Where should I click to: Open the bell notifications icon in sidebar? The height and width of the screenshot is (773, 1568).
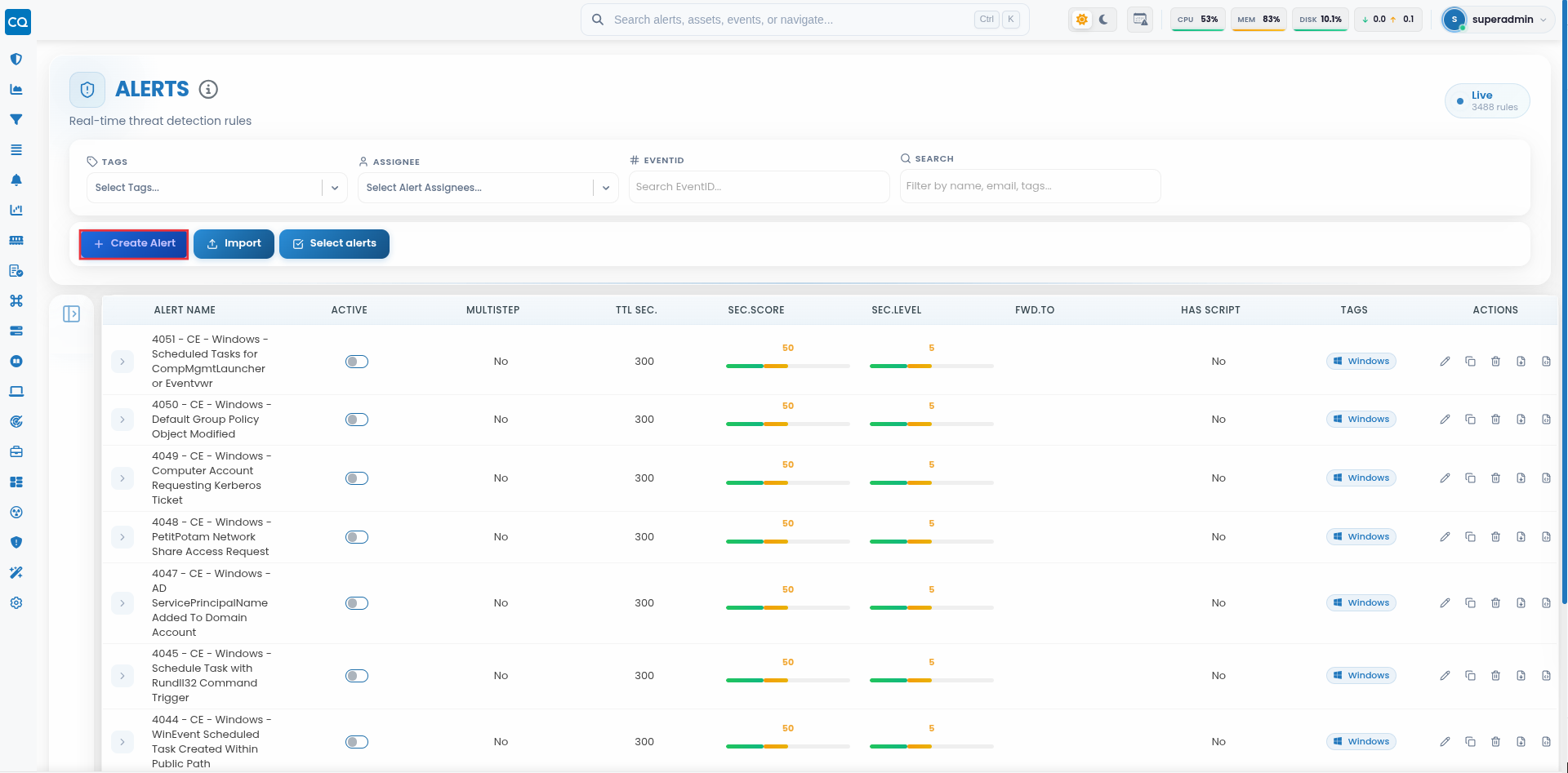(x=16, y=180)
